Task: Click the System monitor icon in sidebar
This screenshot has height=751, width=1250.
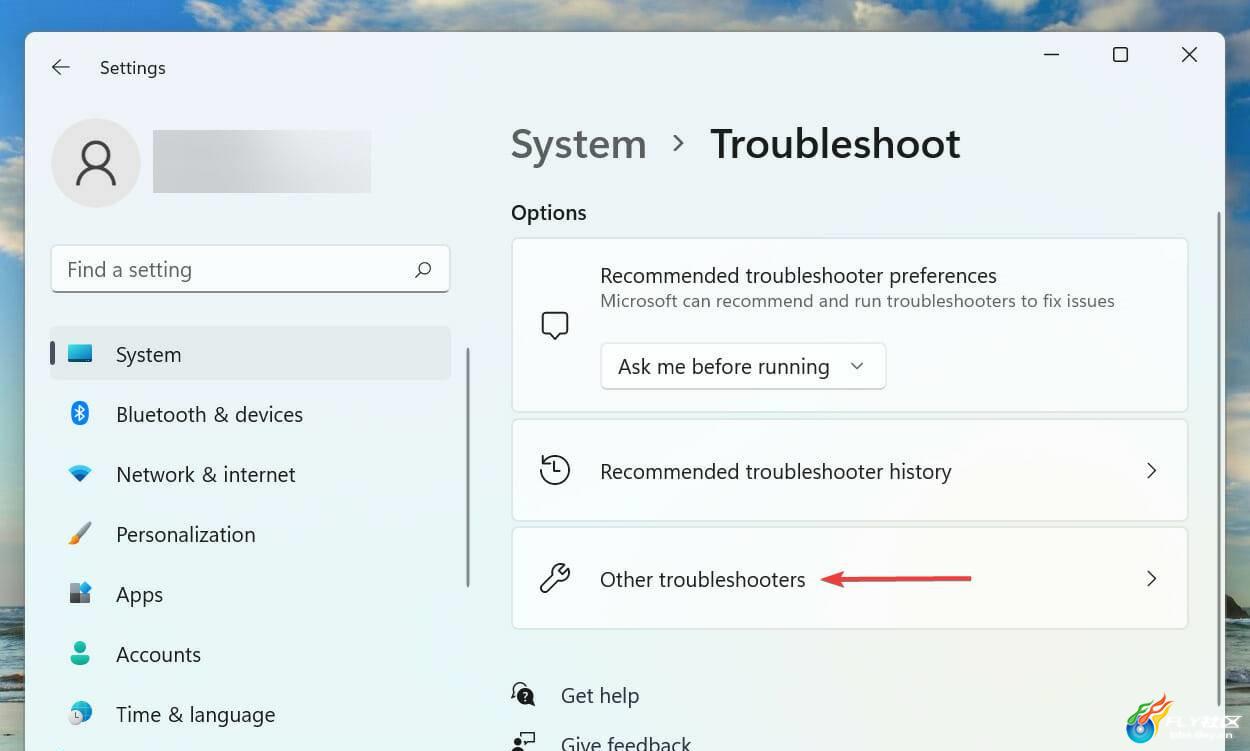Action: point(80,354)
